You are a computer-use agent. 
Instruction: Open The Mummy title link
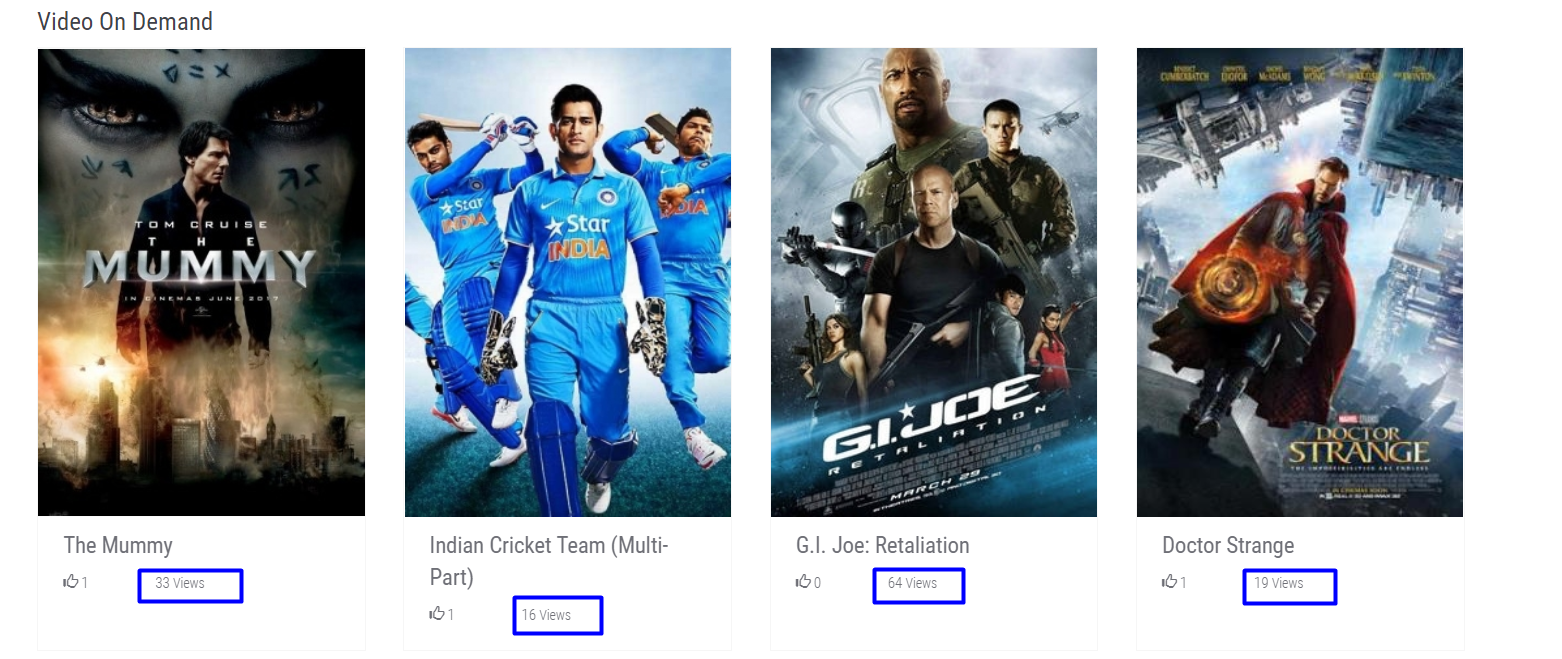click(118, 545)
